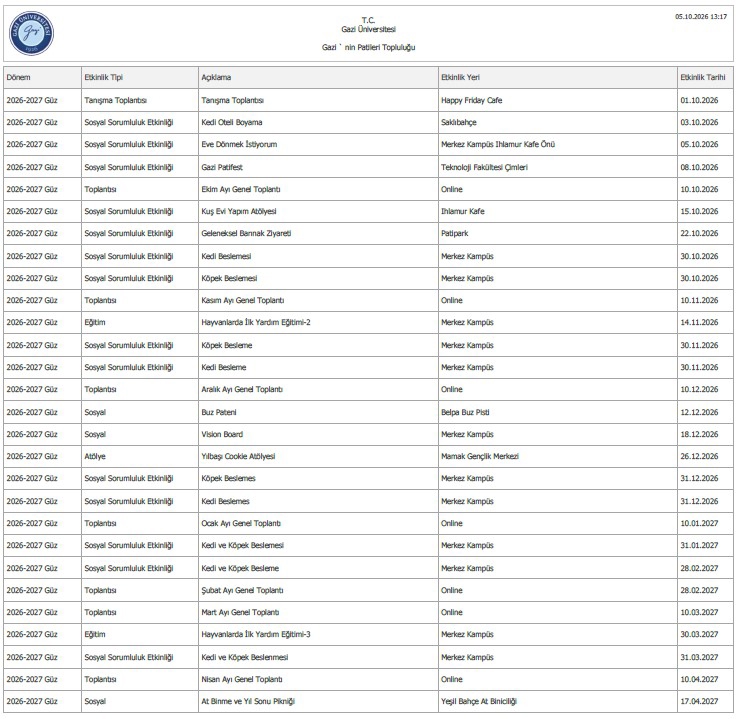739x719 pixels.
Task: Click the Dönem column header
Action: point(42,77)
